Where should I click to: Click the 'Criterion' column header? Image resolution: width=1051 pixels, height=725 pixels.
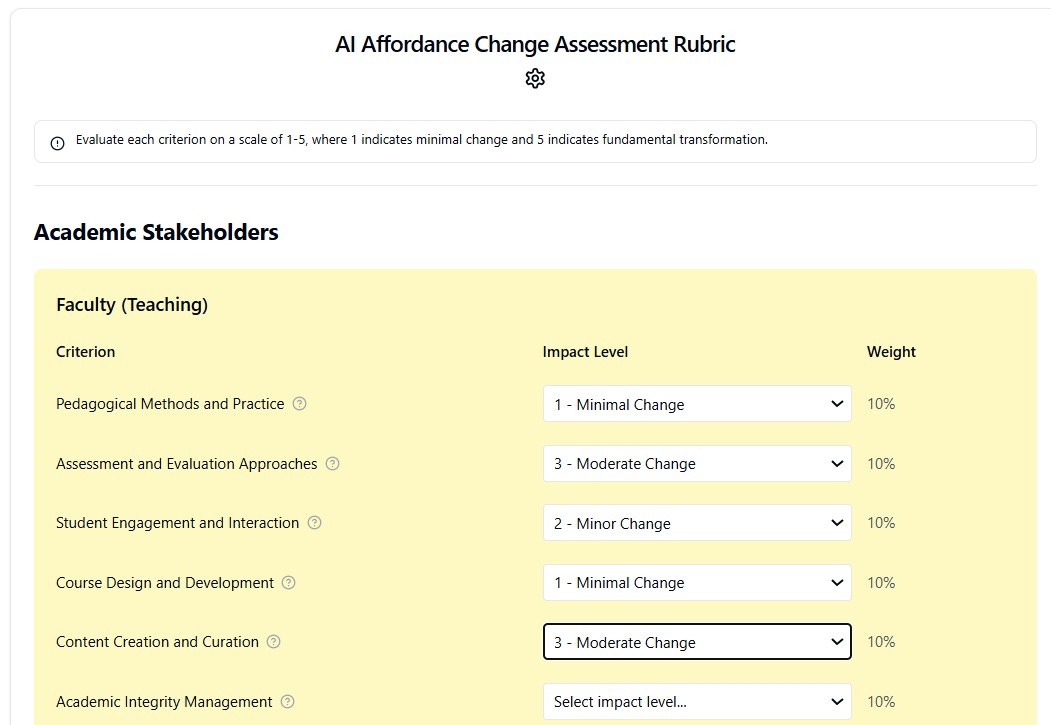pos(86,352)
